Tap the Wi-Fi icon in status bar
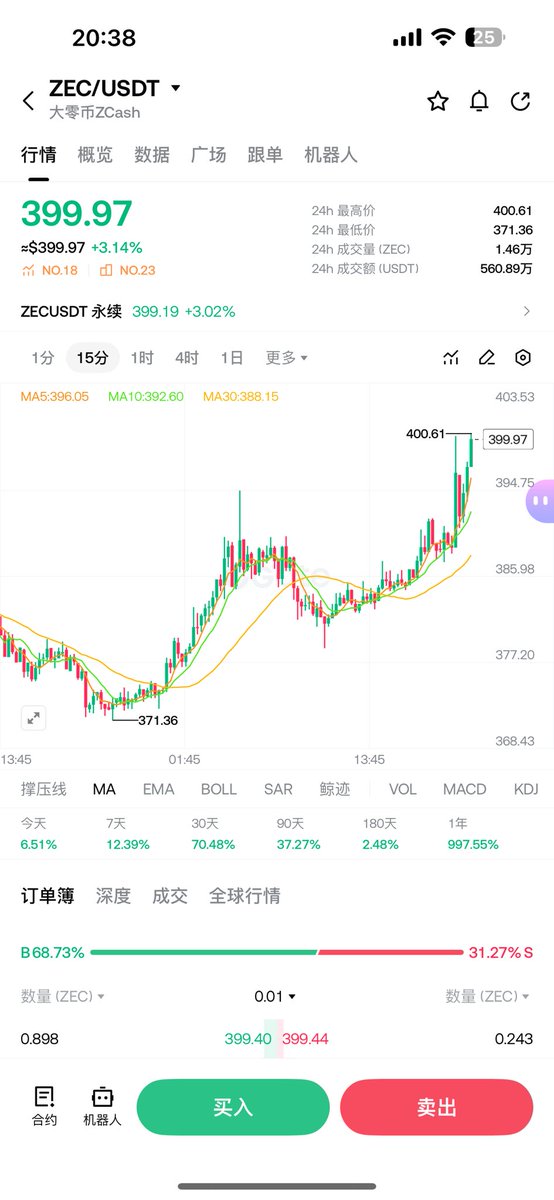This screenshot has width=554, height=1200. 443,38
